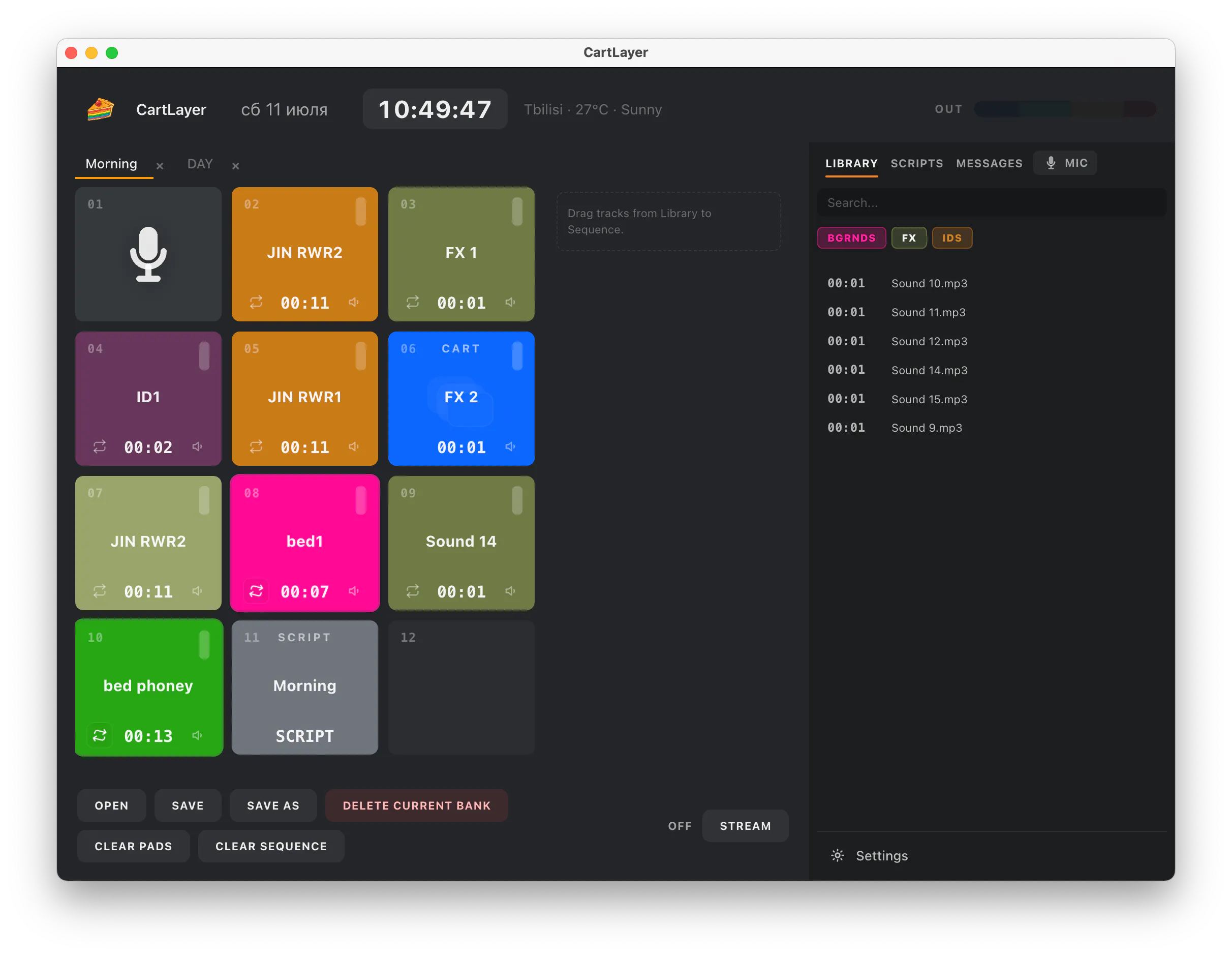Disable loop on bed phoney pad
The image size is (1232, 956).
tap(100, 736)
